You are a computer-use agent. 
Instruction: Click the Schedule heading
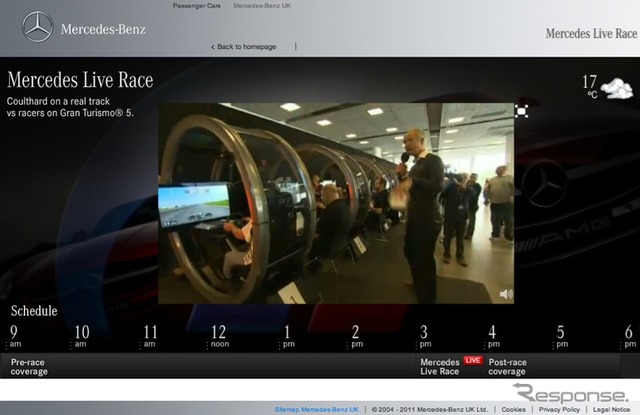tap(34, 311)
